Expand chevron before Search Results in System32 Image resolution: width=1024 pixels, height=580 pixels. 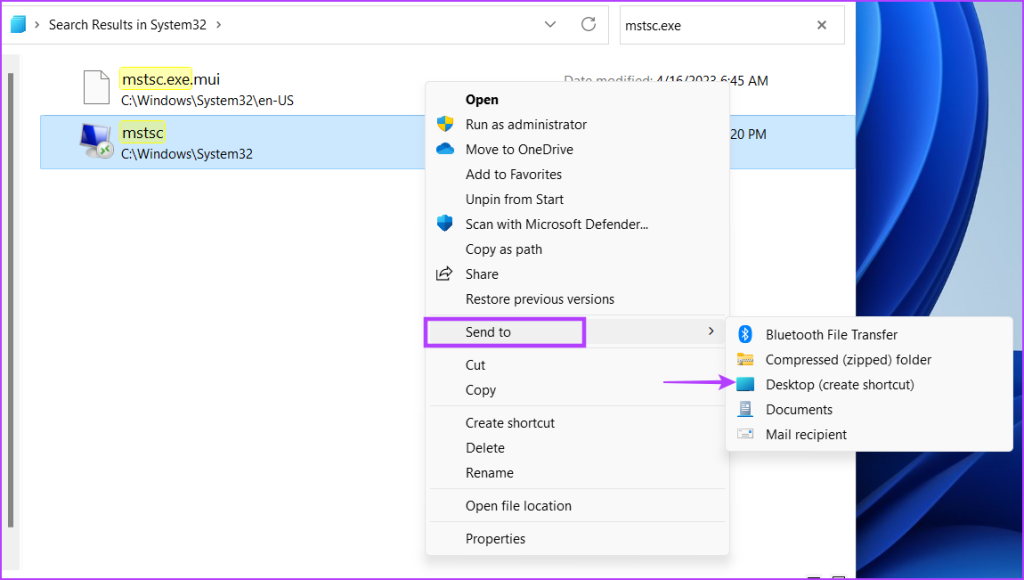click(x=37, y=25)
